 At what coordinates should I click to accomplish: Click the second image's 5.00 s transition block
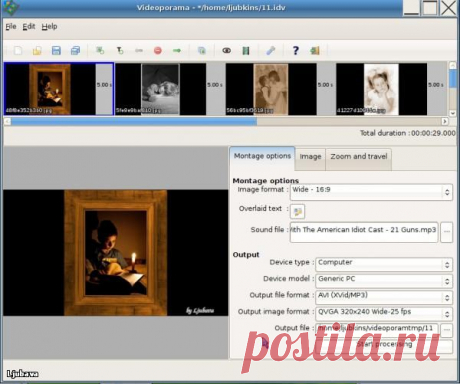pyautogui.click(x=215, y=89)
